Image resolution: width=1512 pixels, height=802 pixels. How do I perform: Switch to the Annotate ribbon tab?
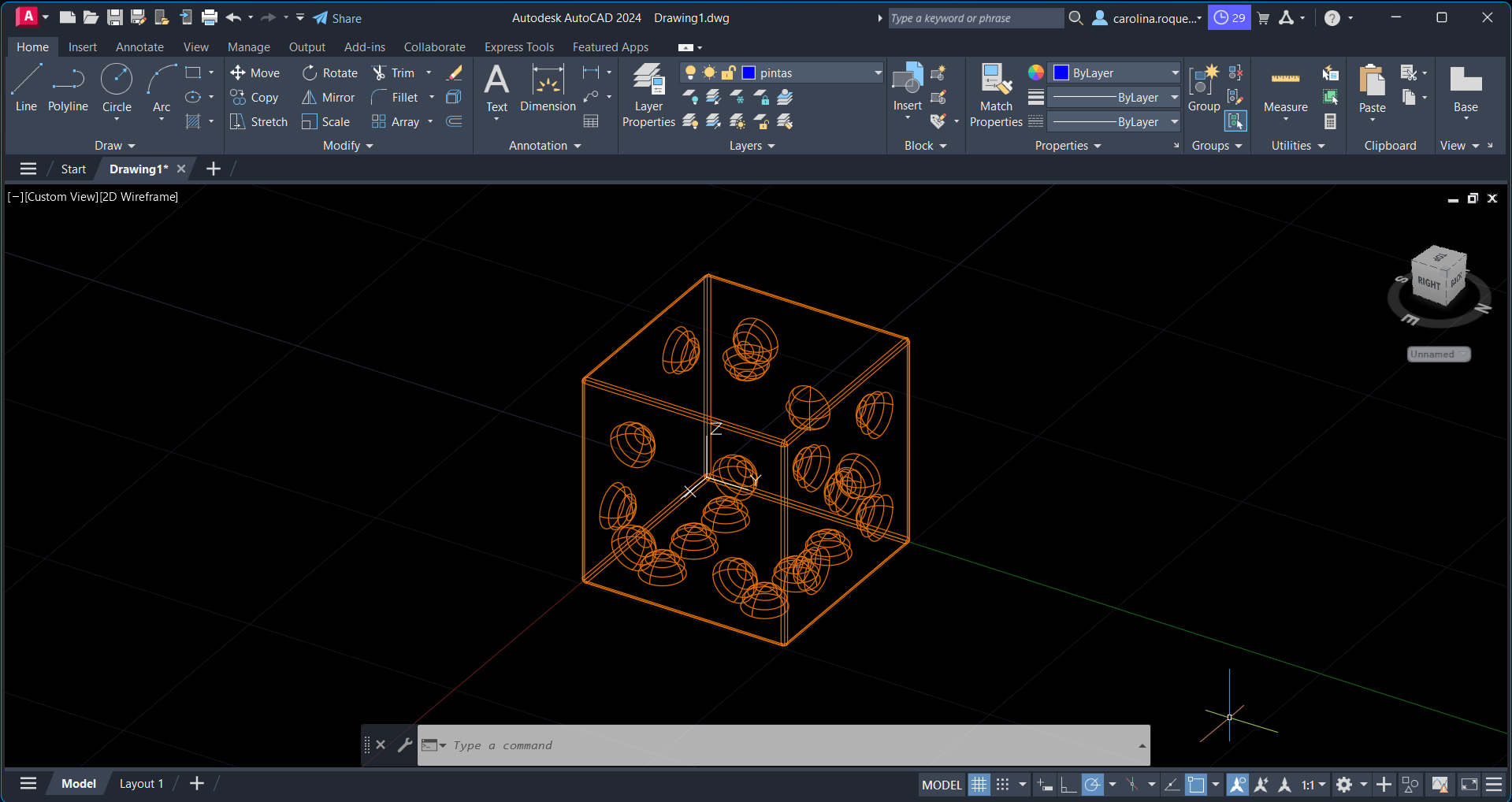[139, 47]
